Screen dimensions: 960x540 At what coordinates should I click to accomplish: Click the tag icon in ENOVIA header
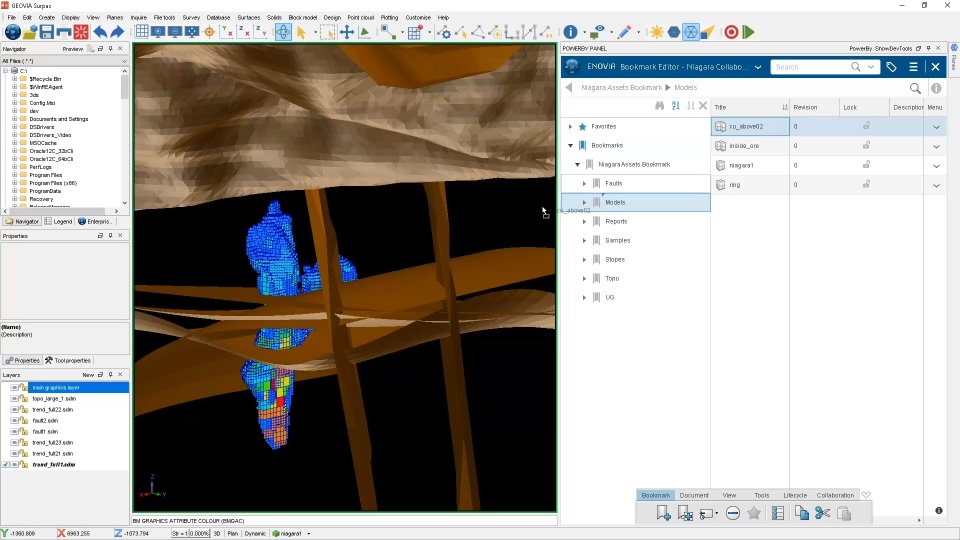(891, 67)
